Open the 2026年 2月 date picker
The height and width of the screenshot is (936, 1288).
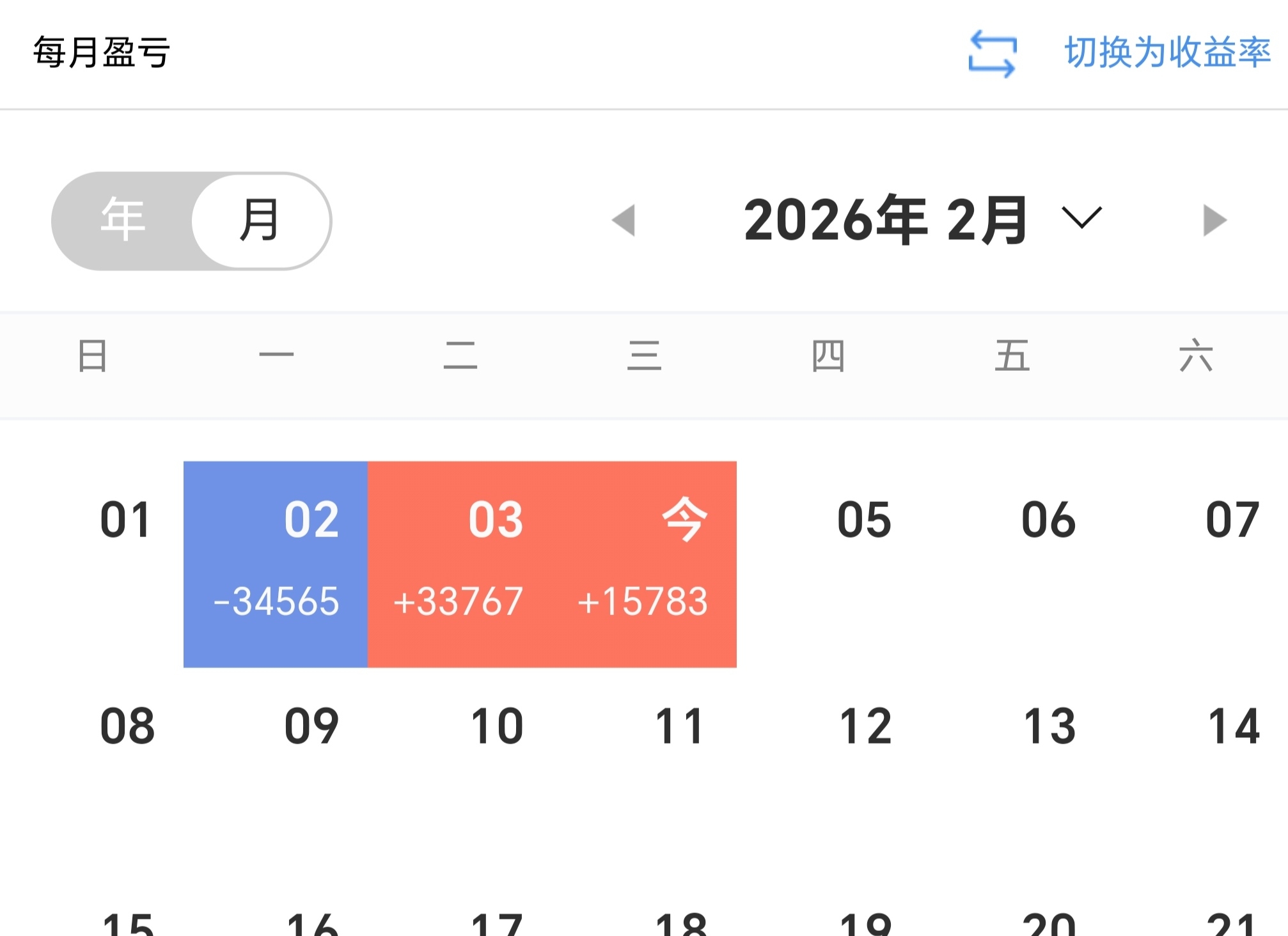coord(886,220)
